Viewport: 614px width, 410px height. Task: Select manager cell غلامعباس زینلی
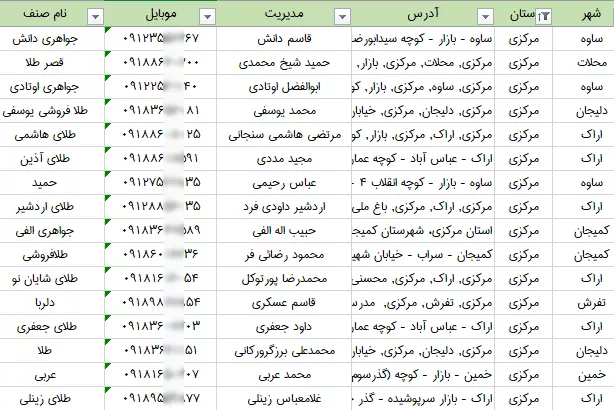pyautogui.click(x=284, y=399)
